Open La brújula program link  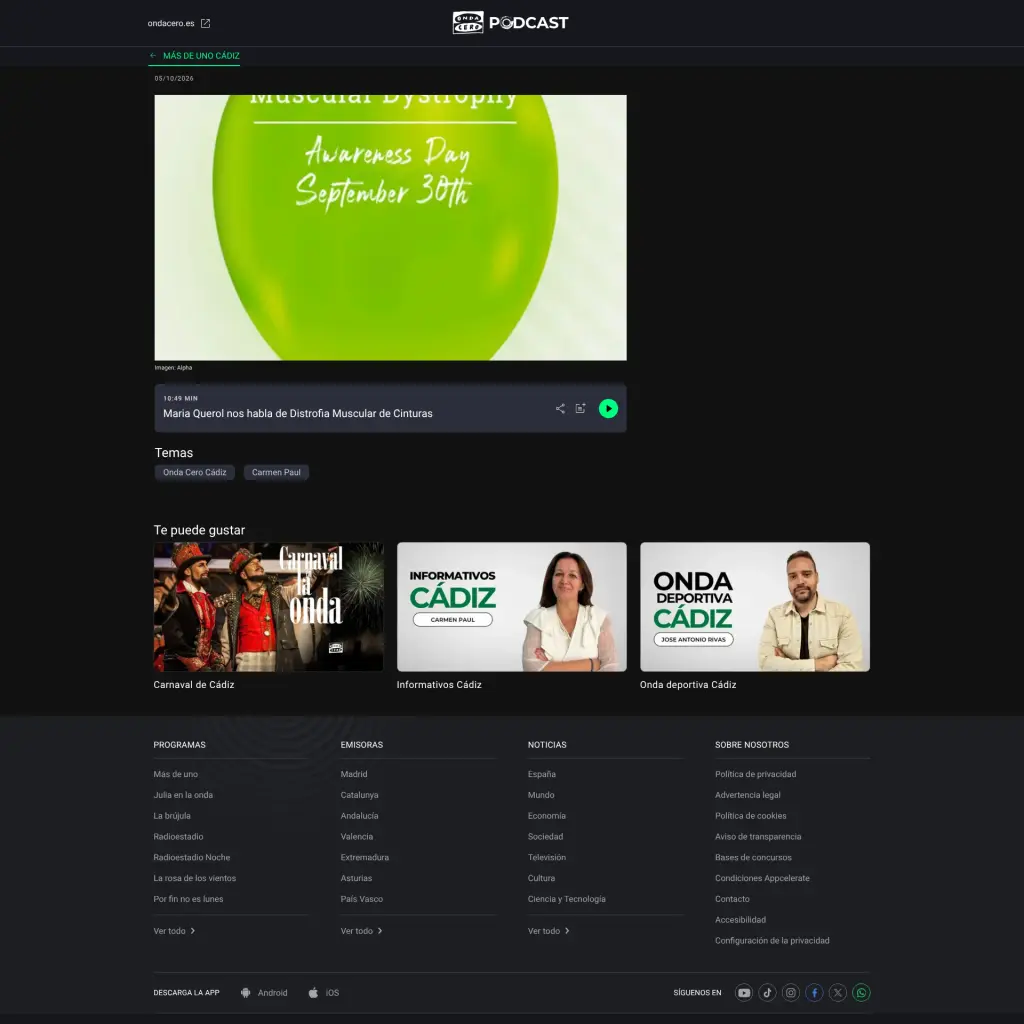172,816
